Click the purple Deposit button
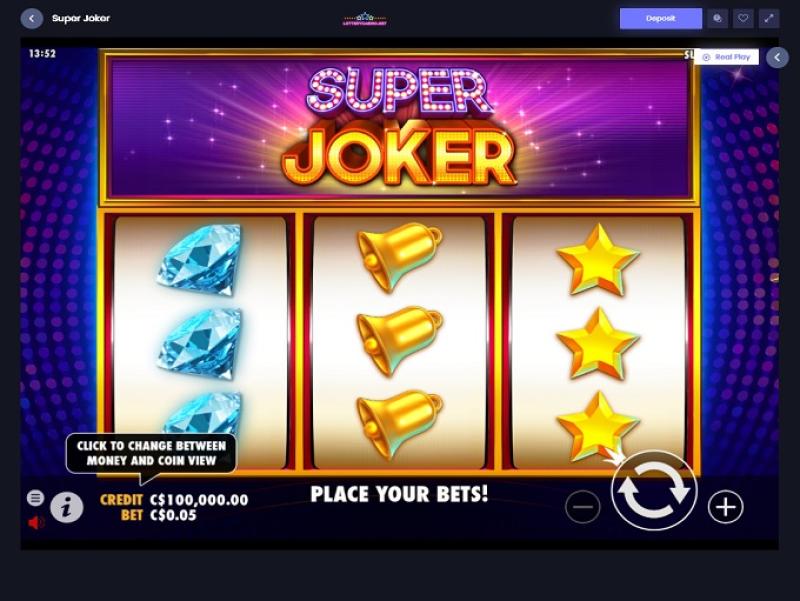800x601 pixels. pos(661,18)
